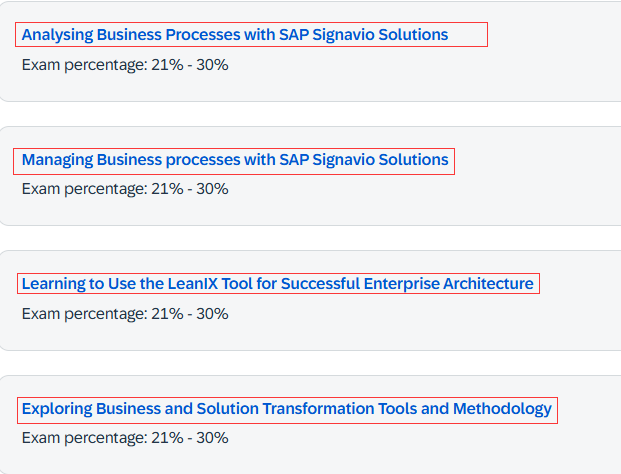This screenshot has height=474, width=621.
Task: Click the word Managing in second topic title
Action: 57,160
